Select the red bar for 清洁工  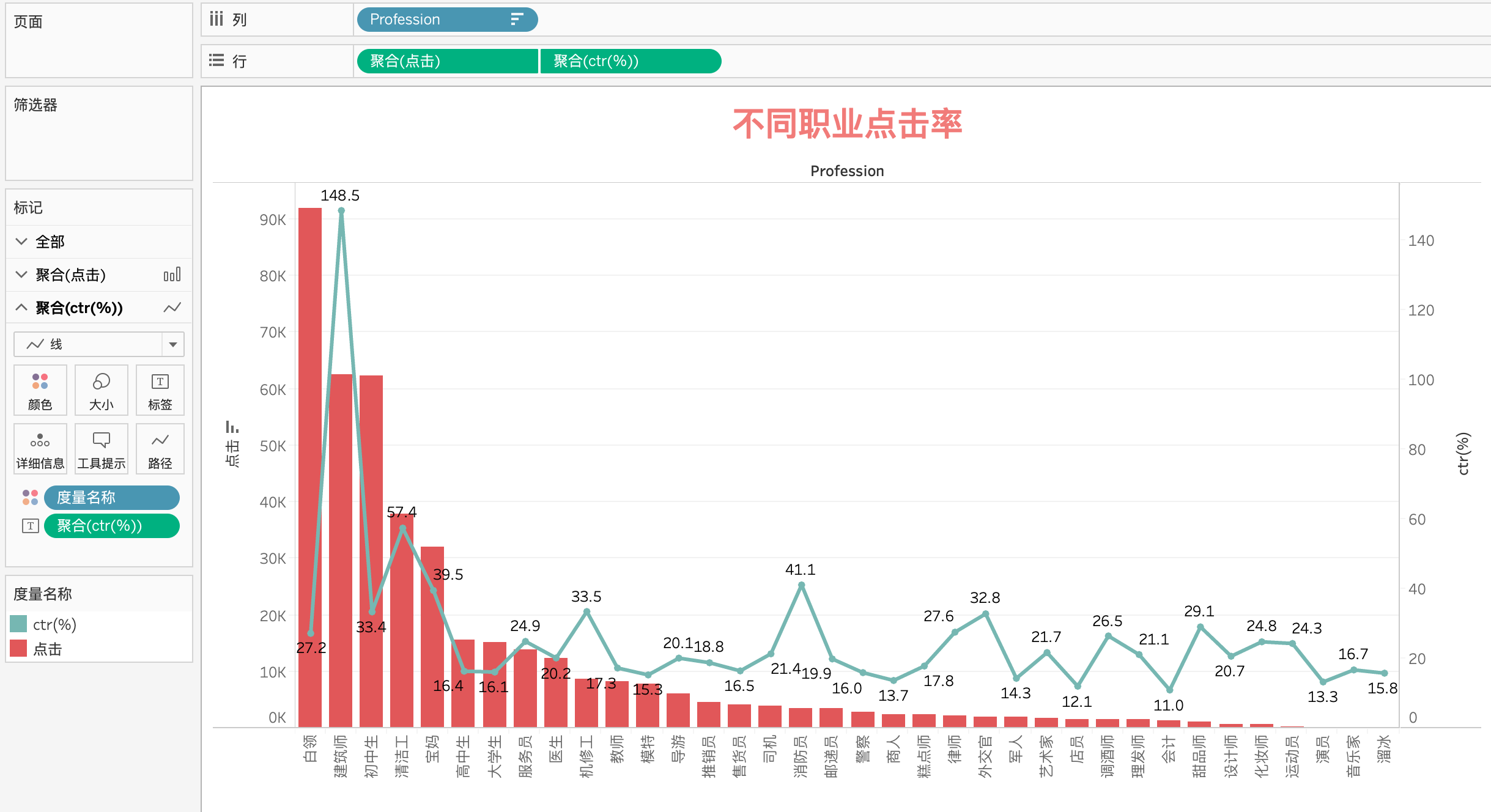tap(402, 621)
